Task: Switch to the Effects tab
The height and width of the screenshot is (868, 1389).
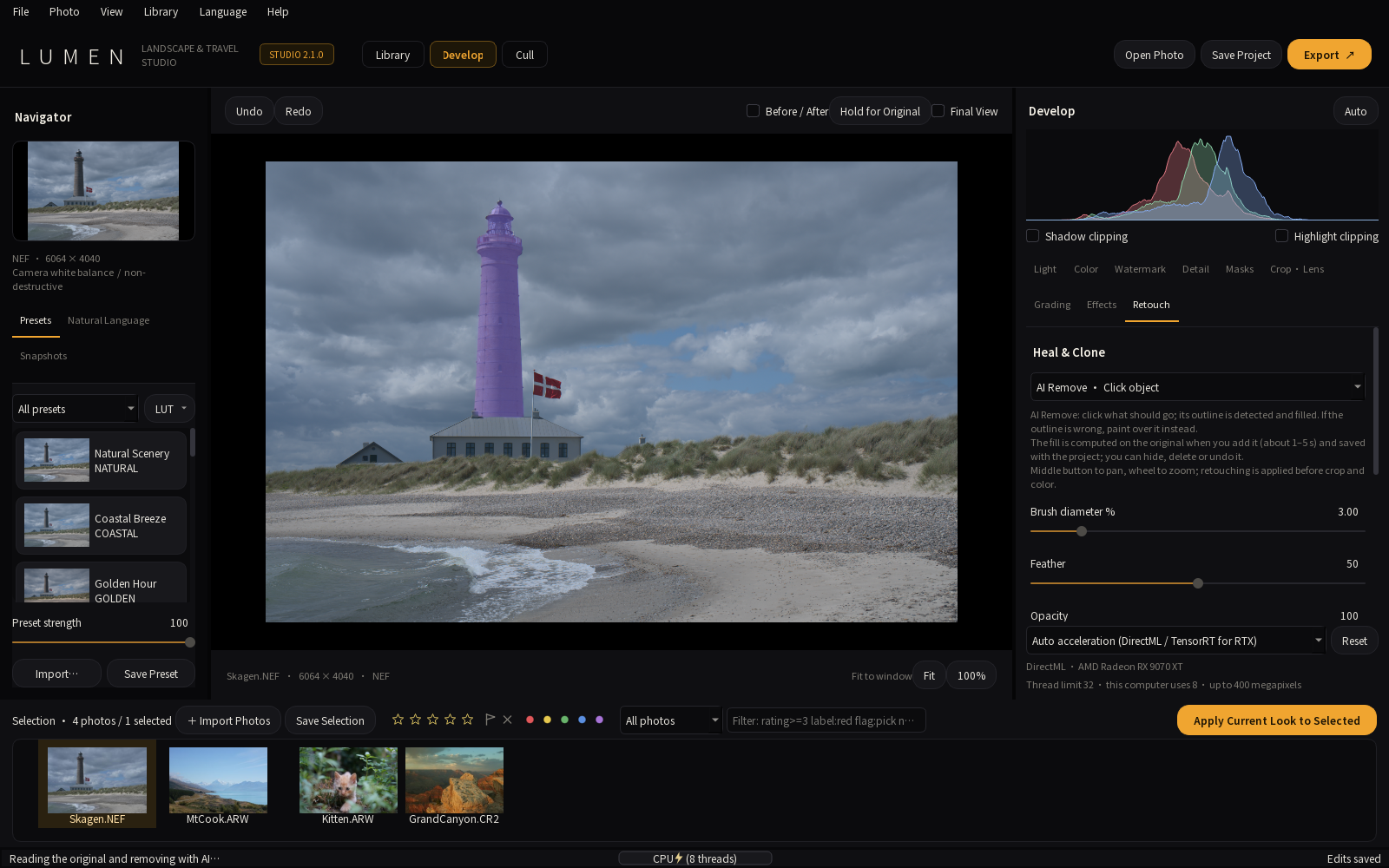Action: [1102, 305]
